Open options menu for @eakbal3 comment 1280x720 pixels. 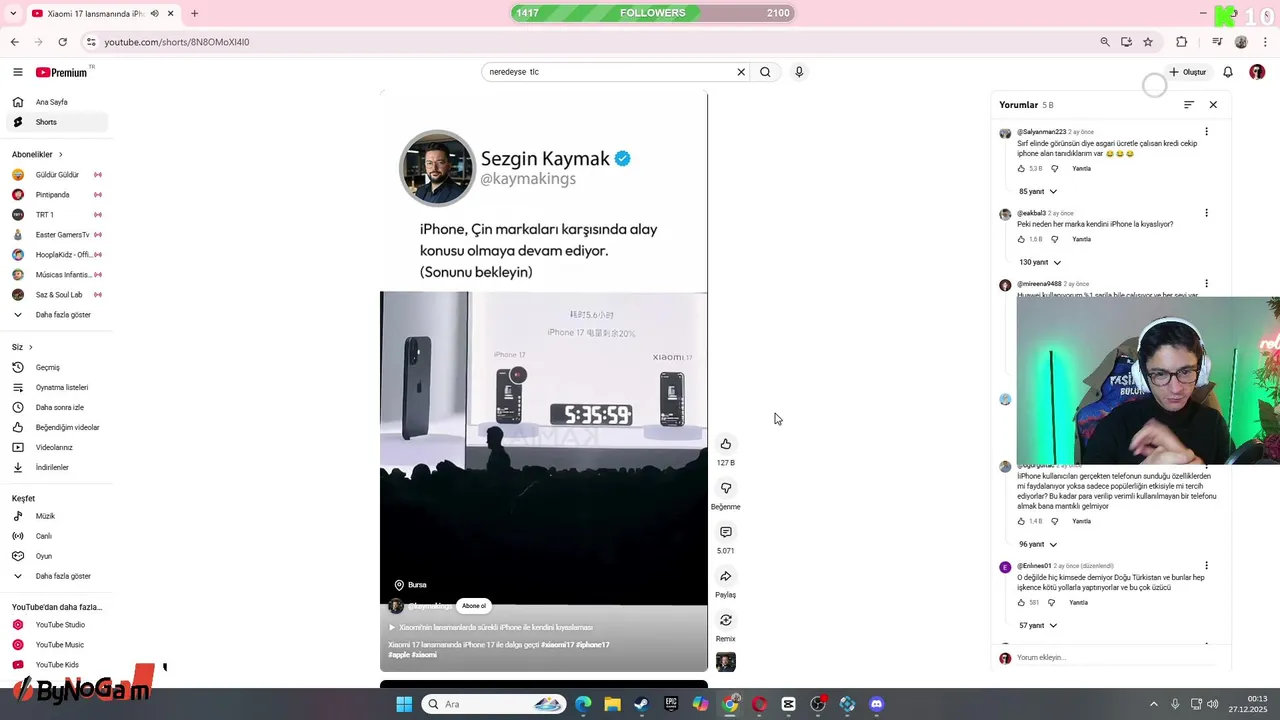click(x=1206, y=213)
